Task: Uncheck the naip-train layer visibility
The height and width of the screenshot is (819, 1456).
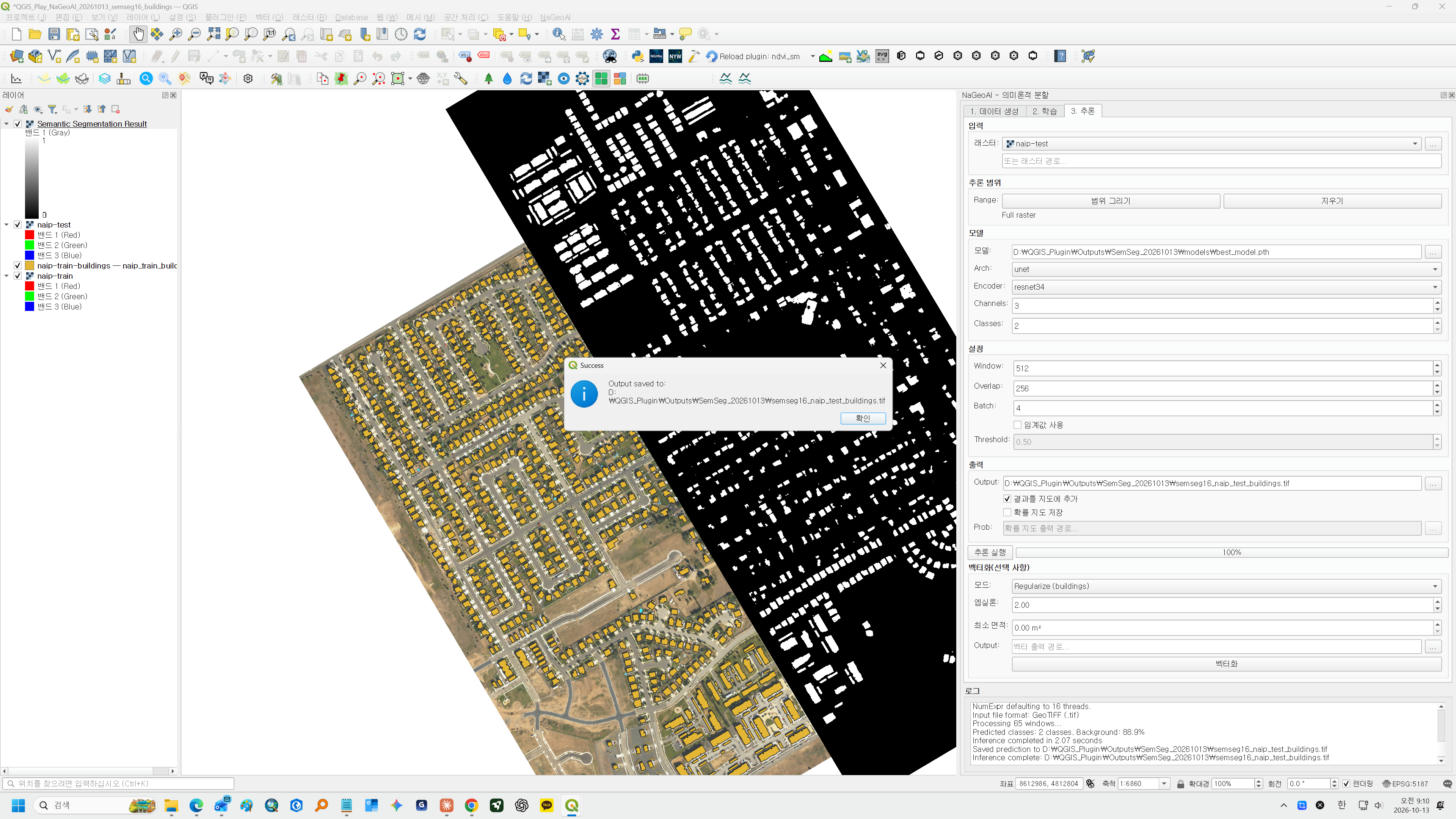Action: pyautogui.click(x=17, y=276)
